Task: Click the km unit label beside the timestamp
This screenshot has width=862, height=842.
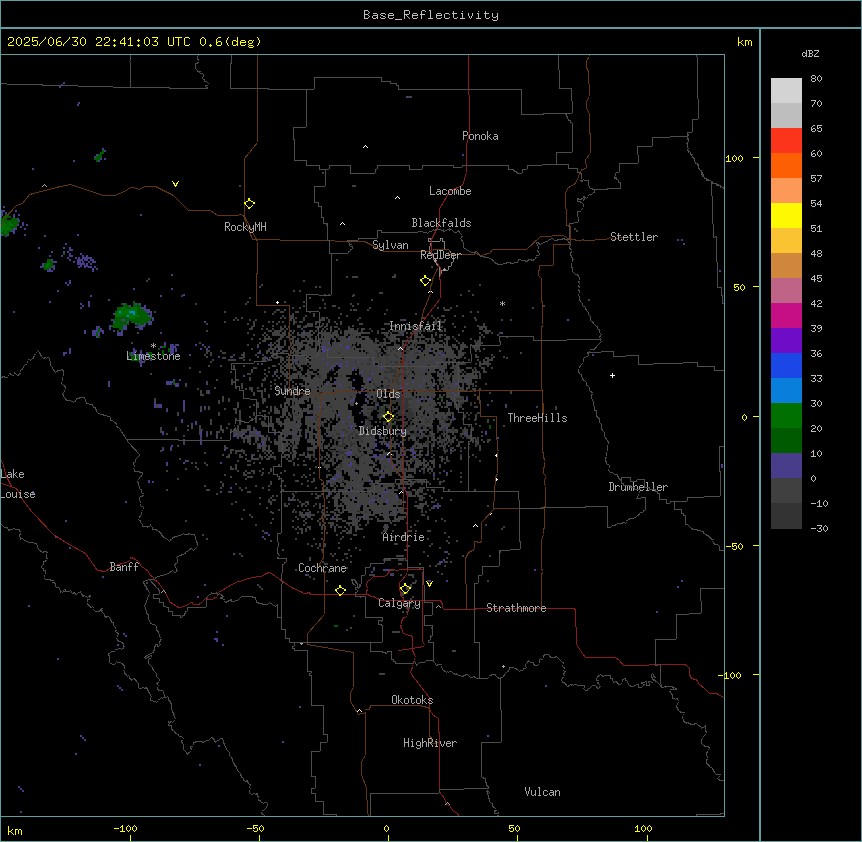Action: tap(745, 42)
